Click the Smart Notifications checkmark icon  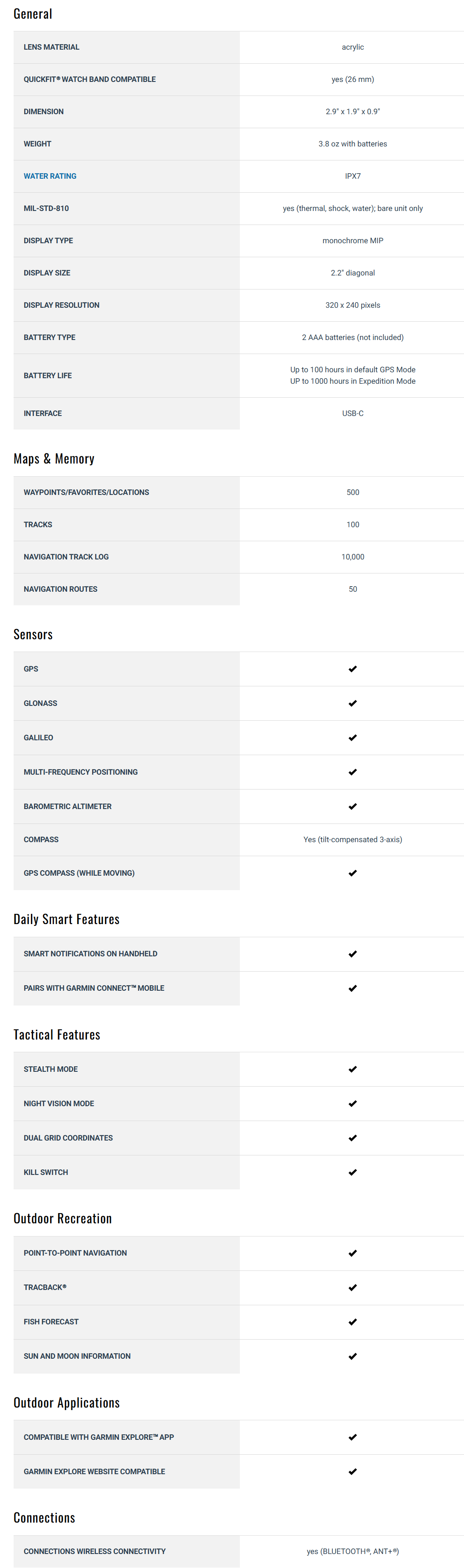tap(353, 954)
